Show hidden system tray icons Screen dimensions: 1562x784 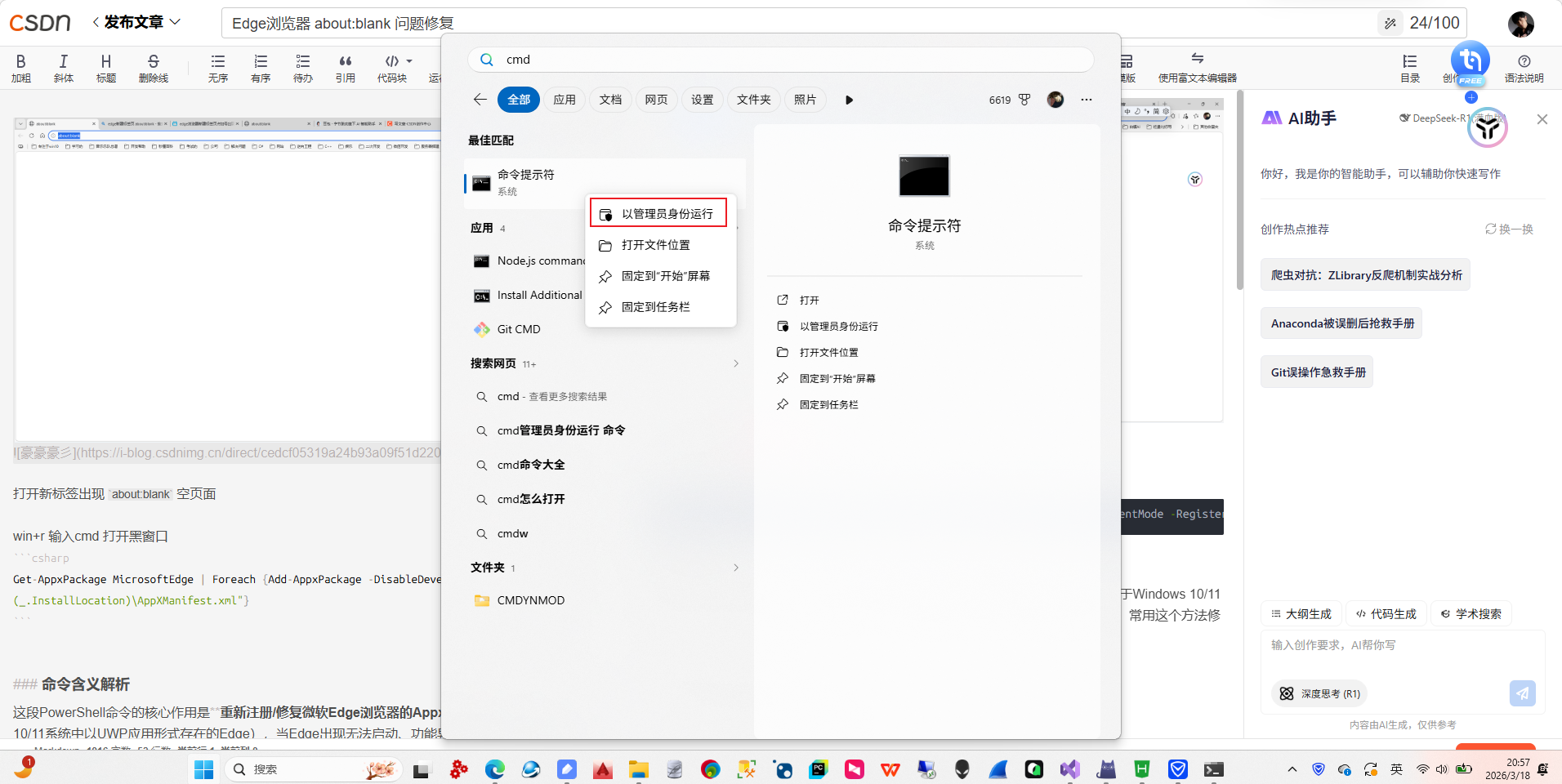coord(1292,769)
